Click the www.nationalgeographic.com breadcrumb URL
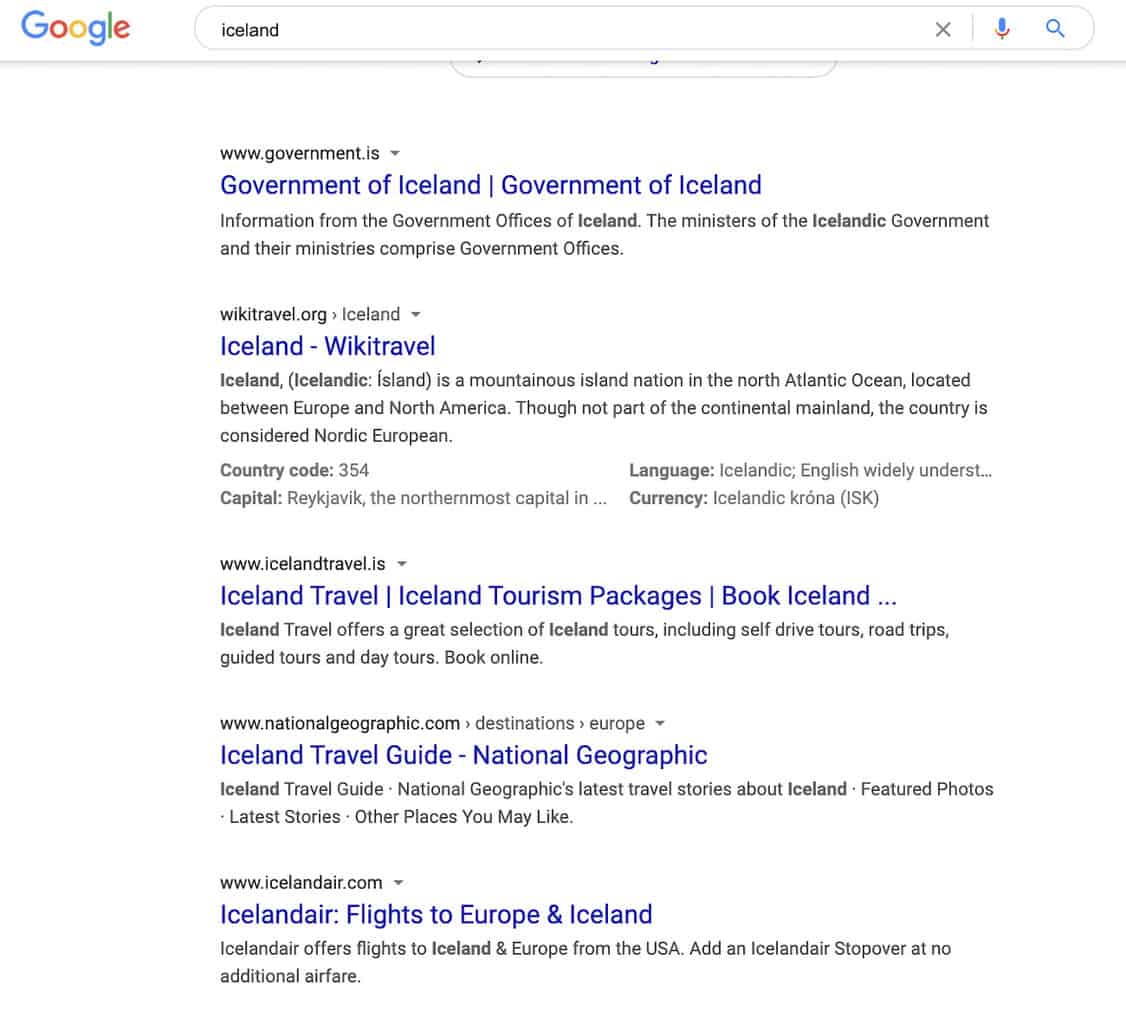Screen dimensions: 1126x1024 tap(432, 723)
